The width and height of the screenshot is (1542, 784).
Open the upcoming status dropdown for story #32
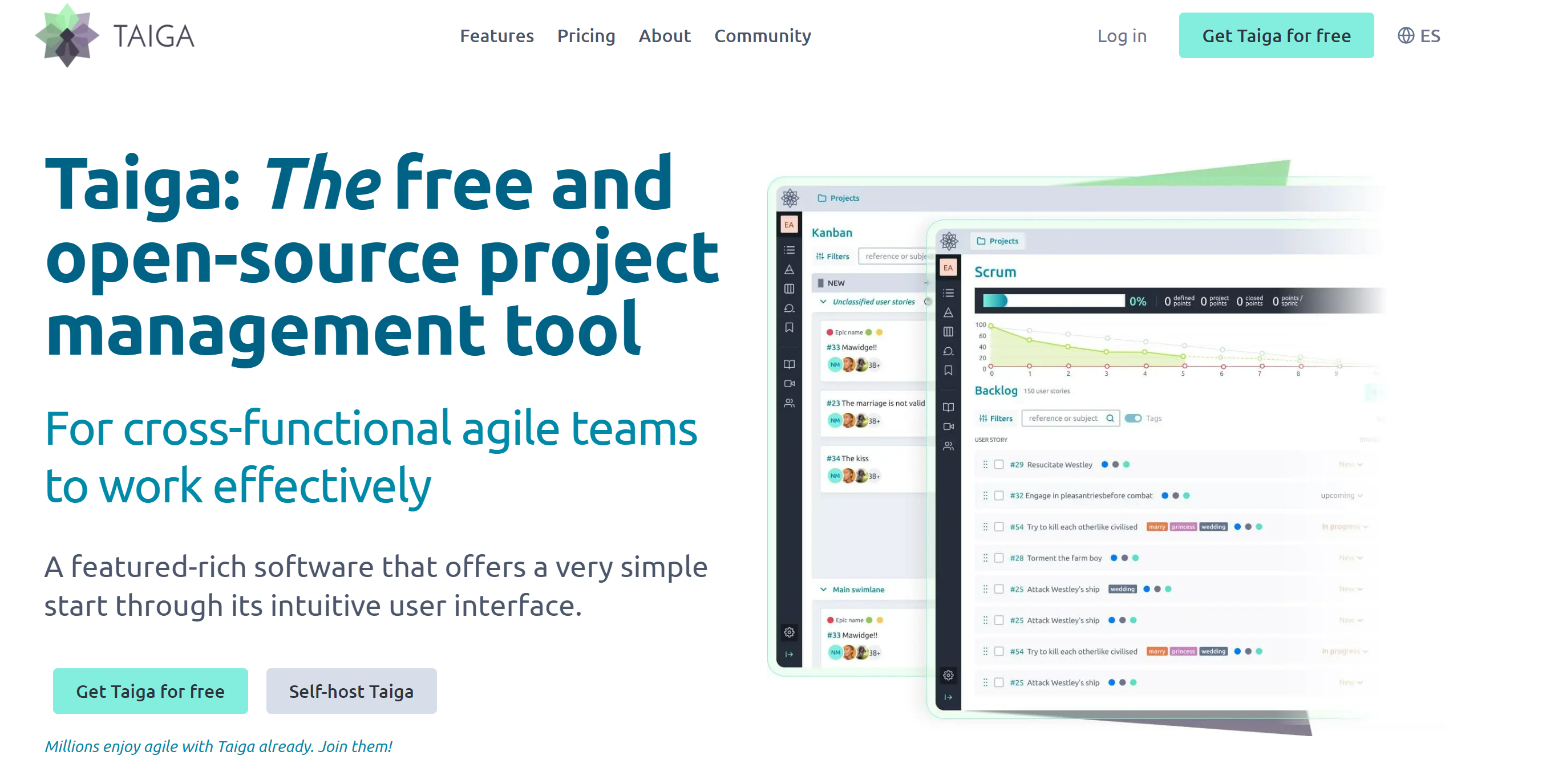coord(1342,495)
